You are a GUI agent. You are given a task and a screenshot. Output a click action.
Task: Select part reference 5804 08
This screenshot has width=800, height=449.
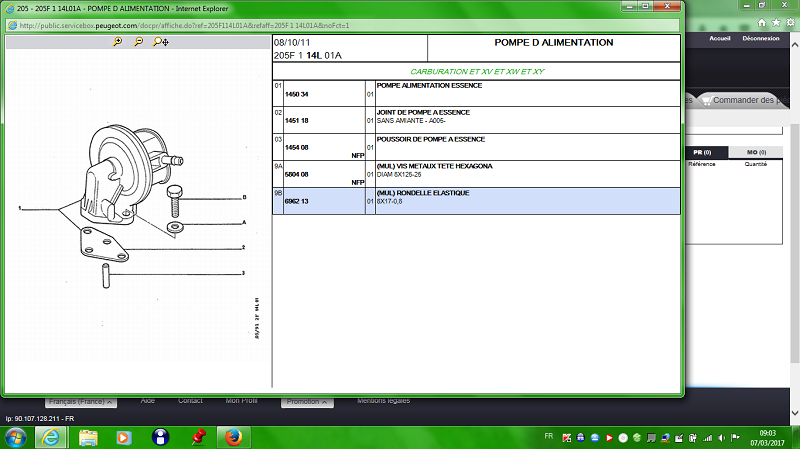pos(296,174)
